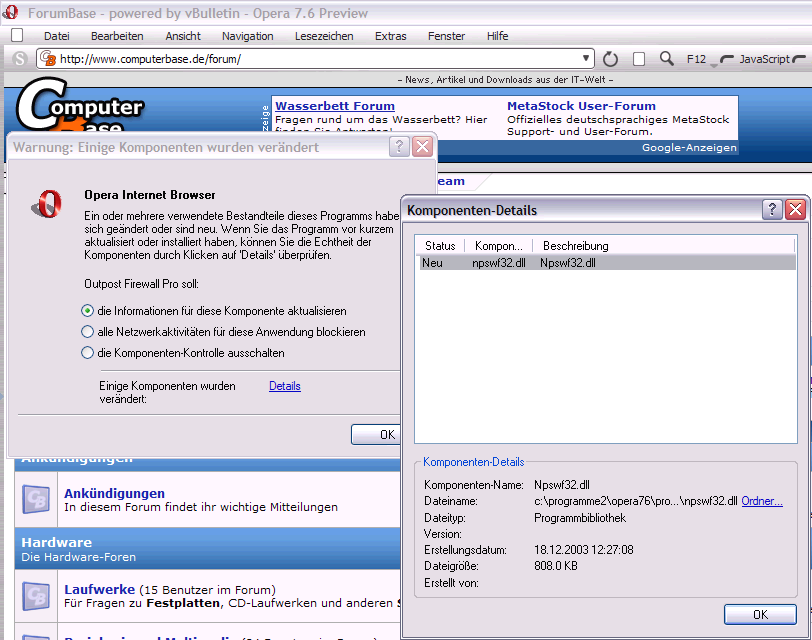Click the blank page icon next to reload
This screenshot has height=640, width=812.
point(639,59)
